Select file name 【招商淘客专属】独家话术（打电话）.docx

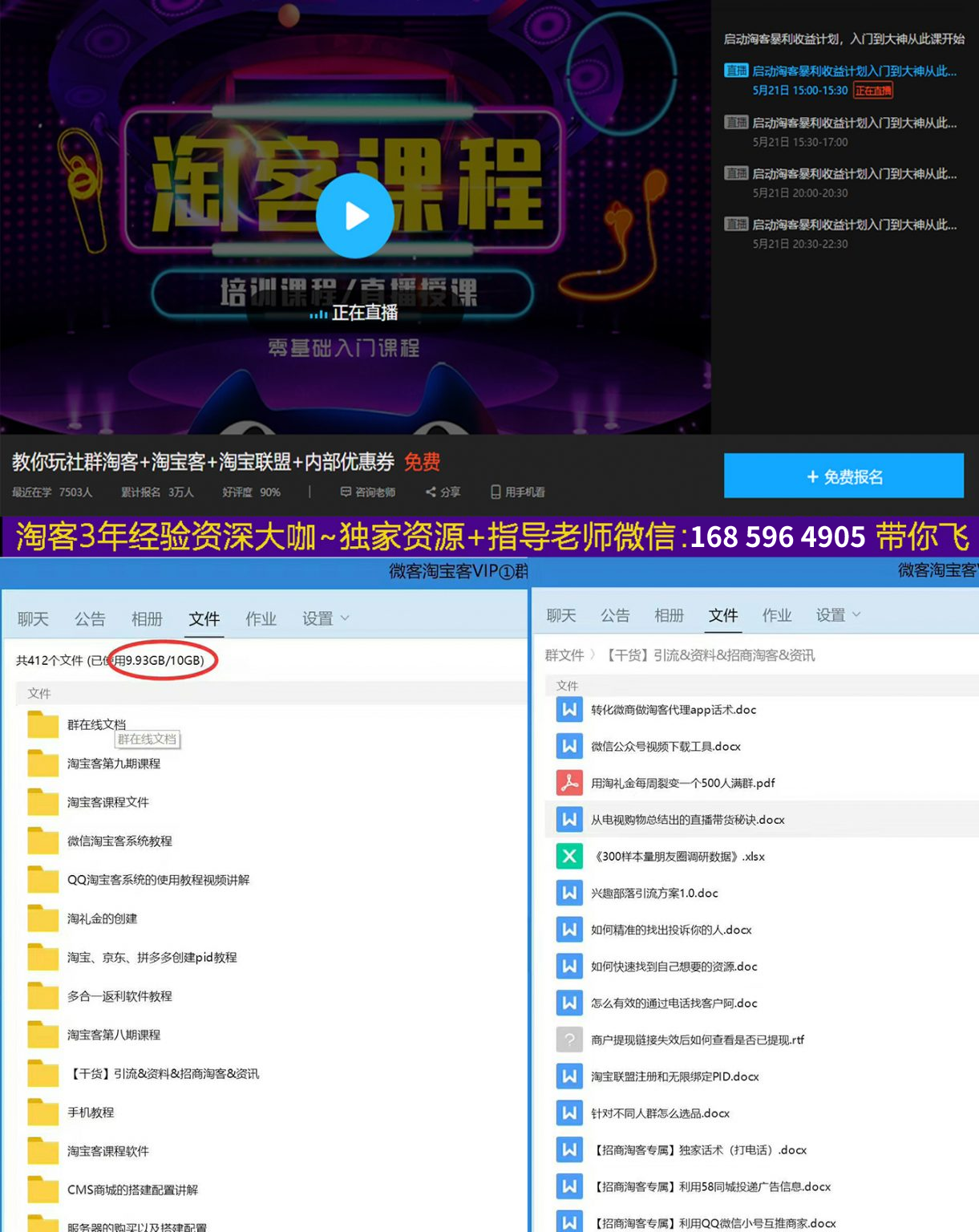pos(698,1150)
